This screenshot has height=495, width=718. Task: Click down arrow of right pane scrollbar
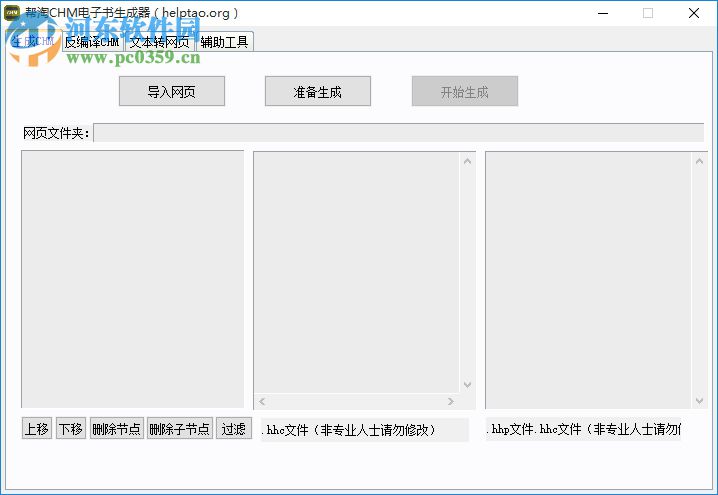(x=699, y=401)
